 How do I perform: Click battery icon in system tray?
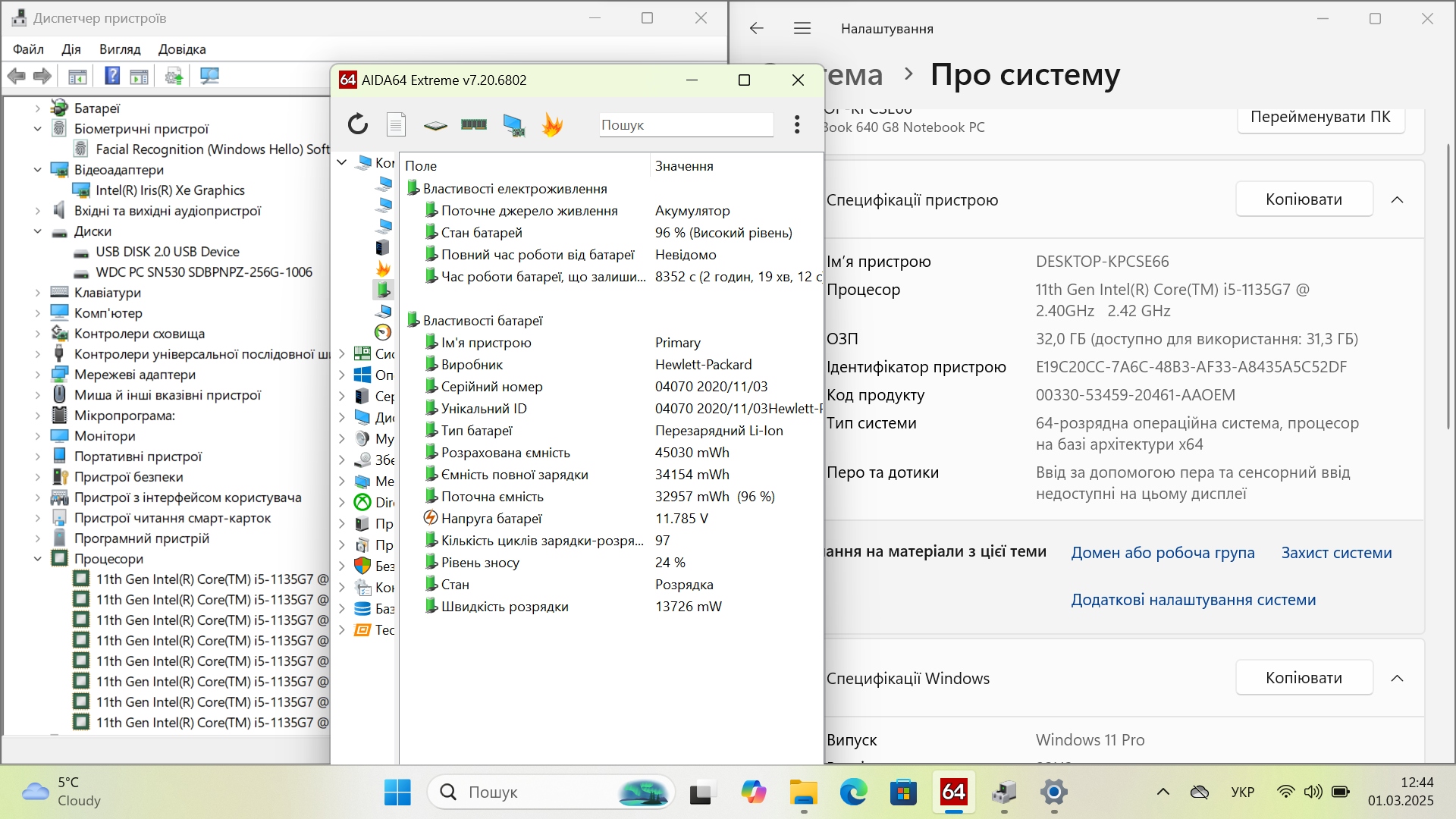[1341, 792]
